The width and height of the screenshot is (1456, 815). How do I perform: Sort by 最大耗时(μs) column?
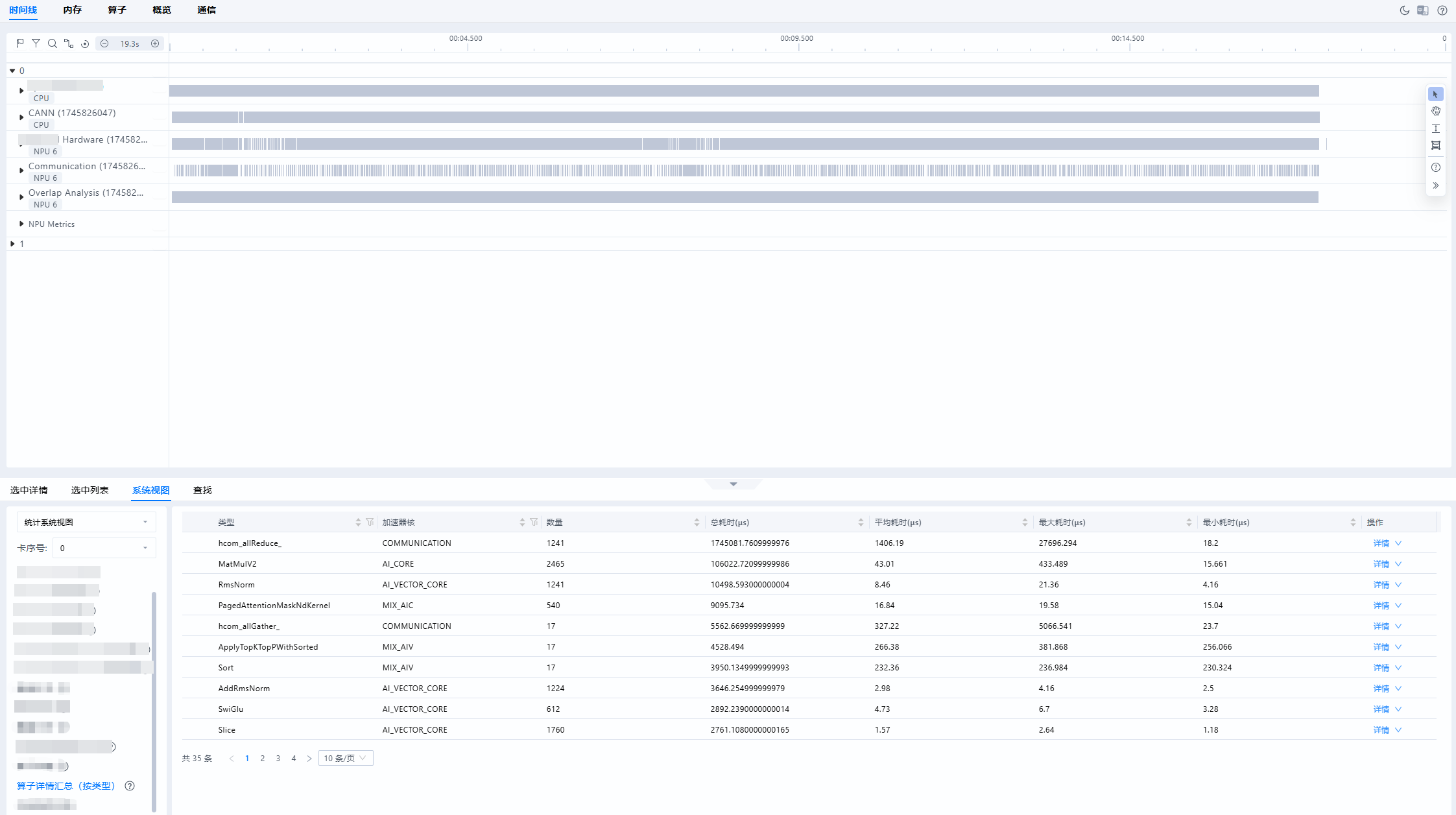click(1189, 522)
